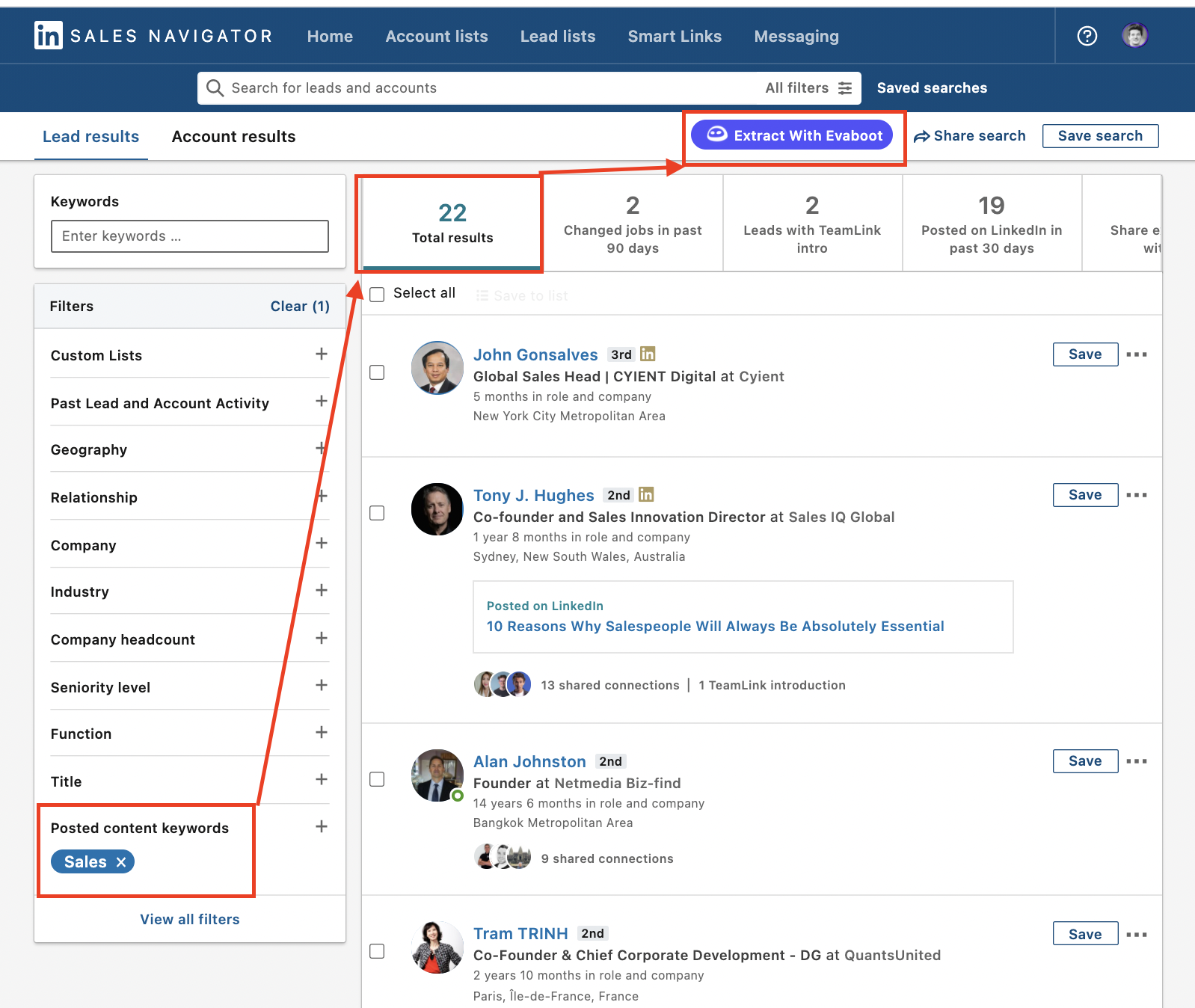Viewport: 1195px width, 1008px height.
Task: Click LinkedIn premium badge beside Tony J. Hughes
Action: 646,494
